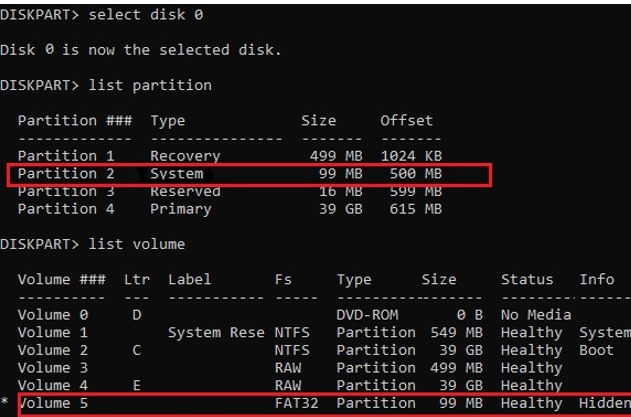
Task: Click drive letter E of Volume 4
Action: point(136,385)
